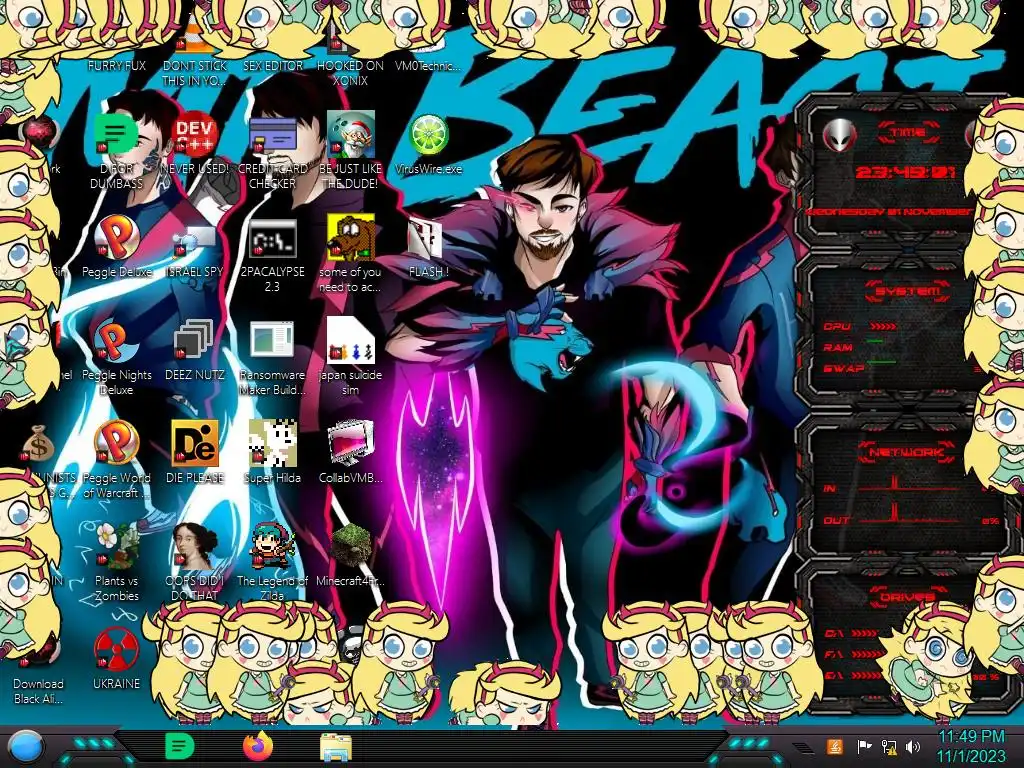Viewport: 1024px width, 768px height.
Task: Open the DIE PLEASE 'De' icon
Action: [195, 444]
